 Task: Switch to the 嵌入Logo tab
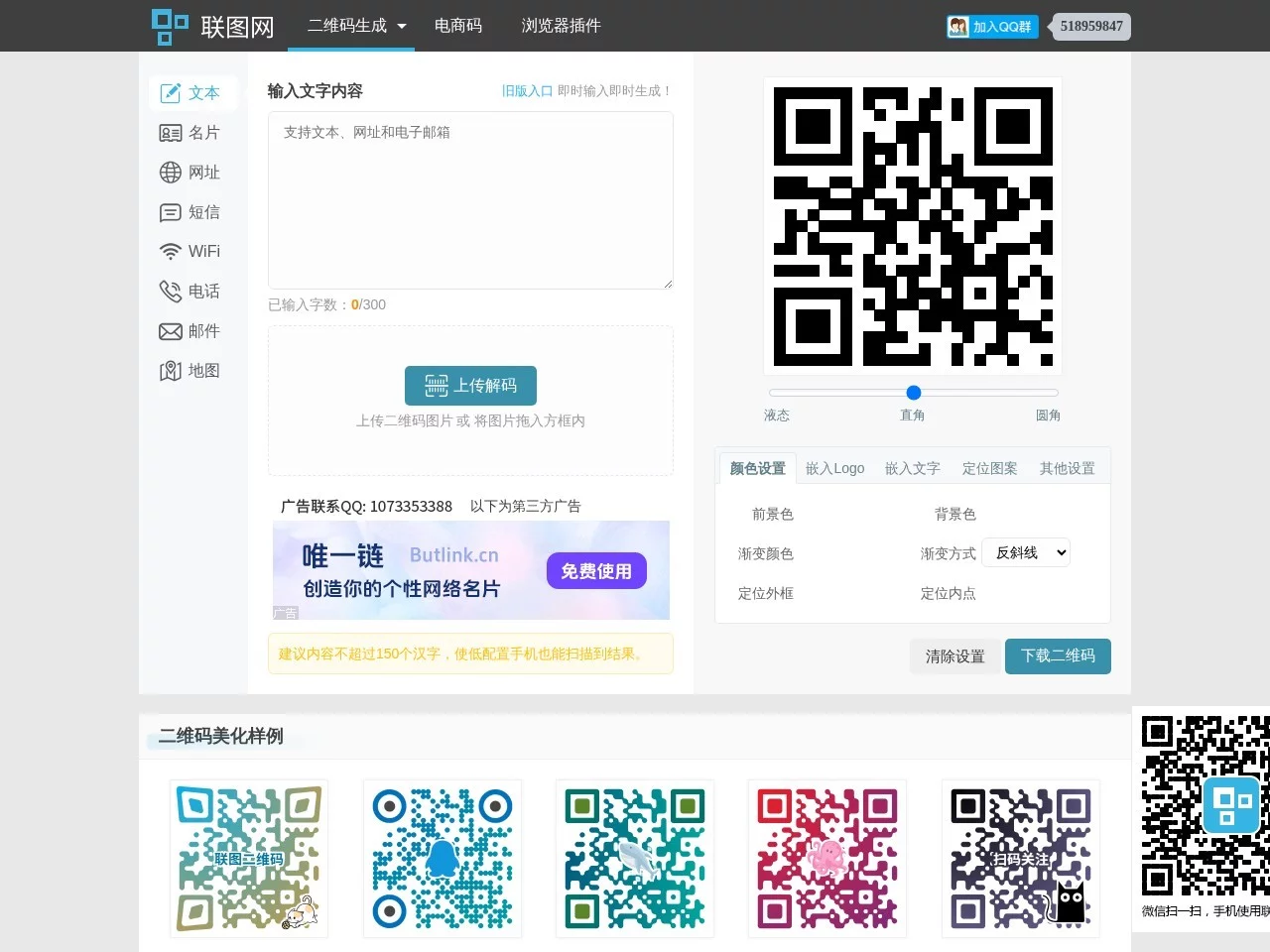tap(834, 467)
